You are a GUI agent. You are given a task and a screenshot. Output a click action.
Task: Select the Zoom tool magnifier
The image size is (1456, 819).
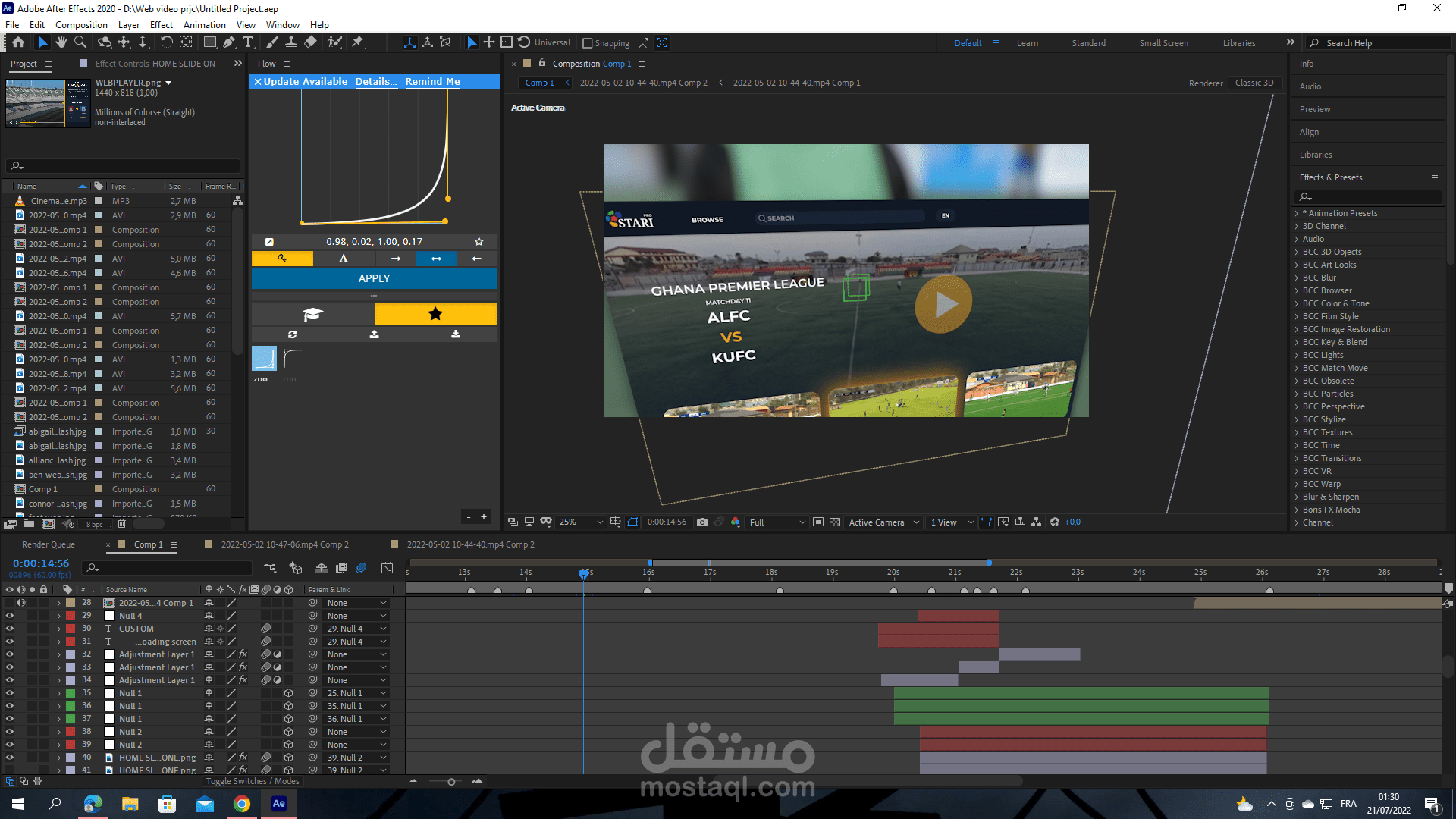[80, 42]
